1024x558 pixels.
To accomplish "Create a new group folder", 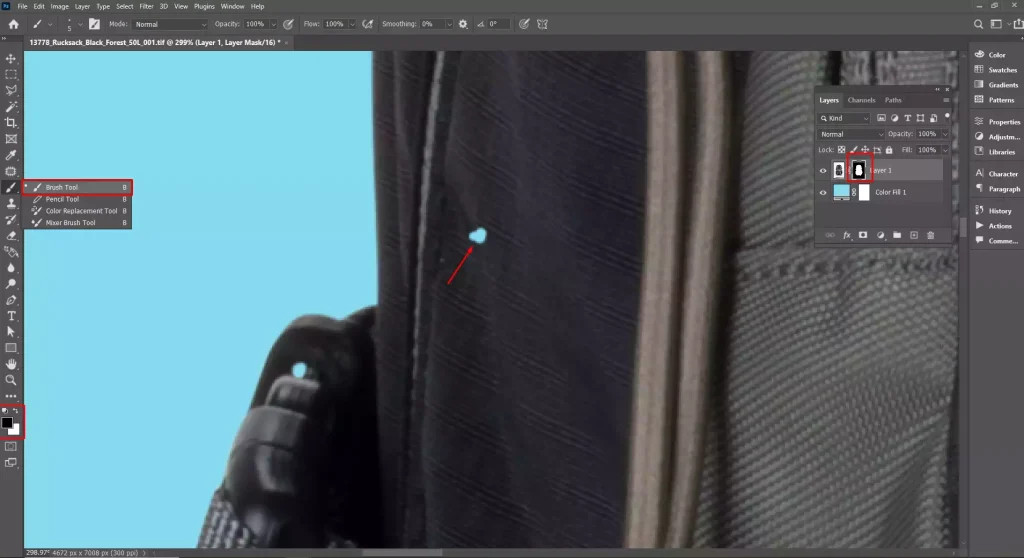I will point(897,235).
